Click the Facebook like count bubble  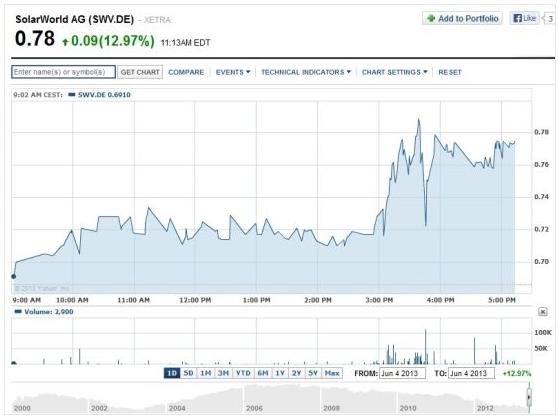(x=549, y=18)
